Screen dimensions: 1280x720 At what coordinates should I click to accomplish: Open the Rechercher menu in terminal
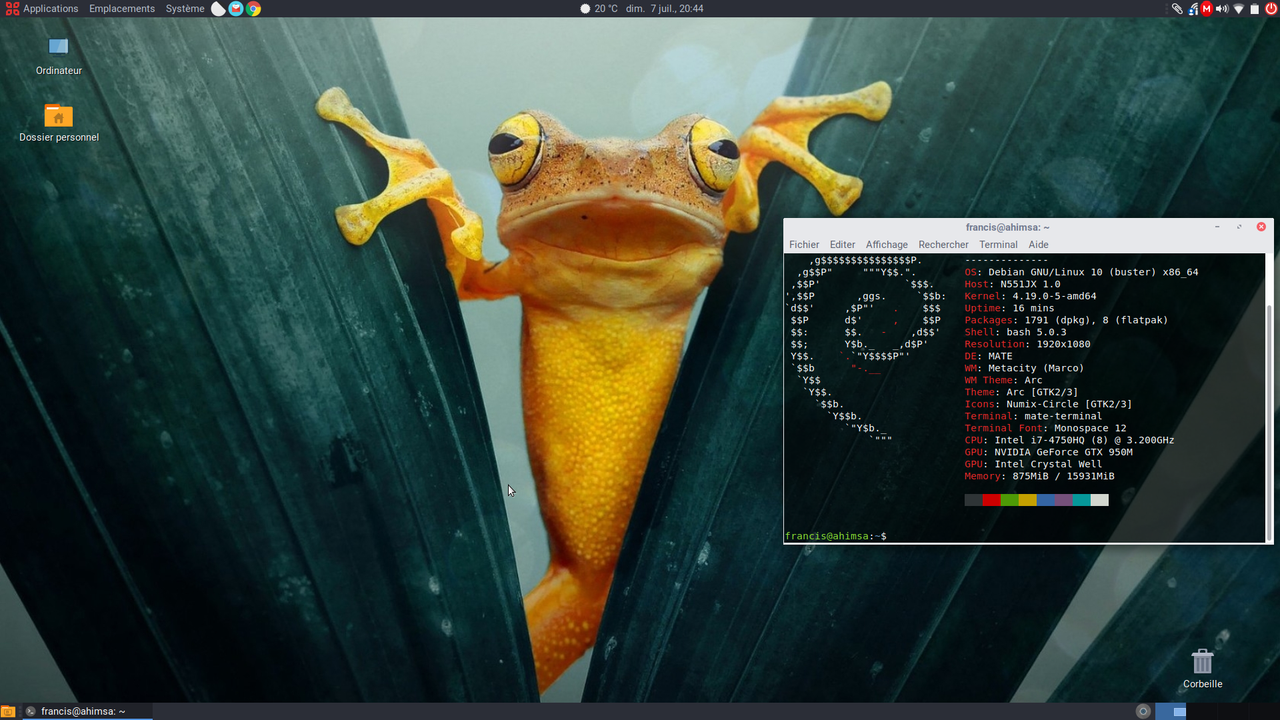point(944,244)
